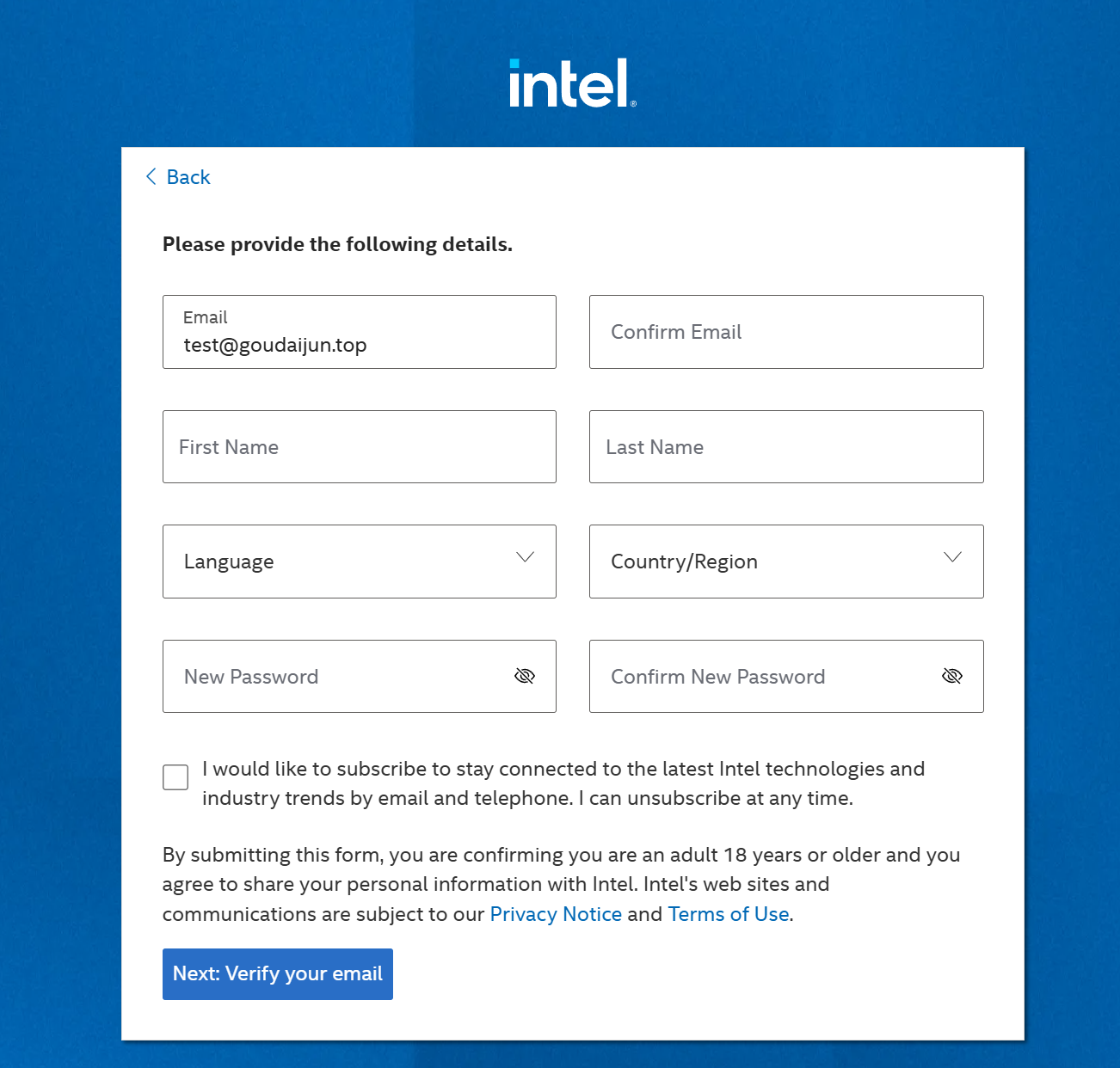
Task: Click into the Confirm Email field
Action: [785, 332]
